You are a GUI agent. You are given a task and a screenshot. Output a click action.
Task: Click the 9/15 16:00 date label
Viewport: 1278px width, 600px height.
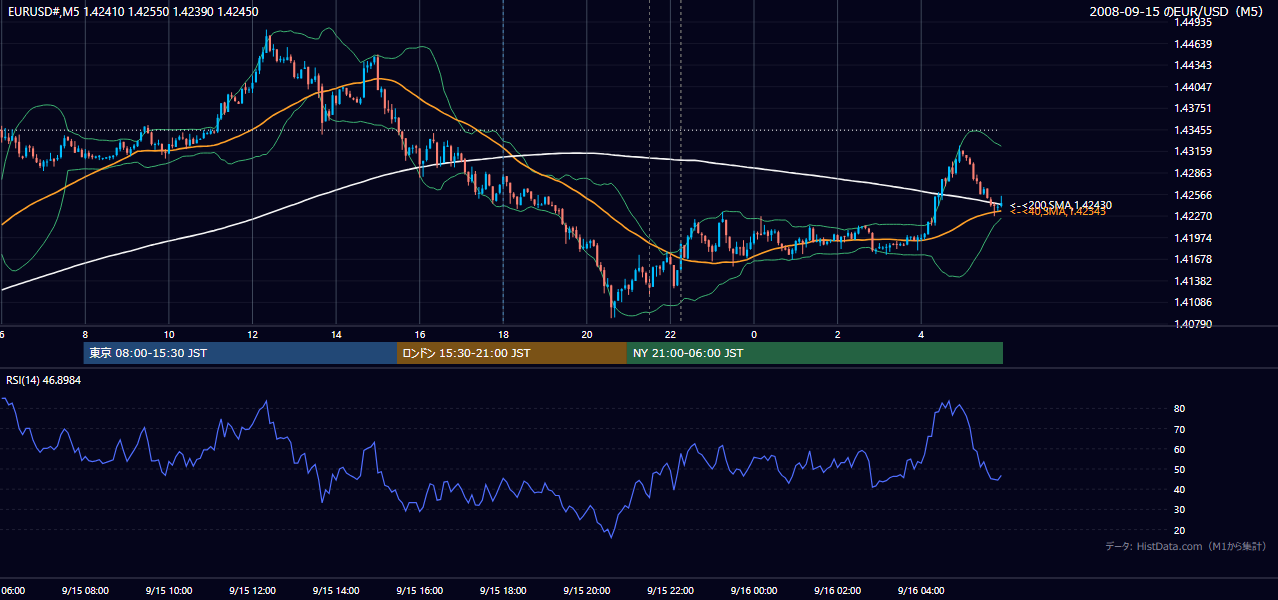click(x=419, y=591)
